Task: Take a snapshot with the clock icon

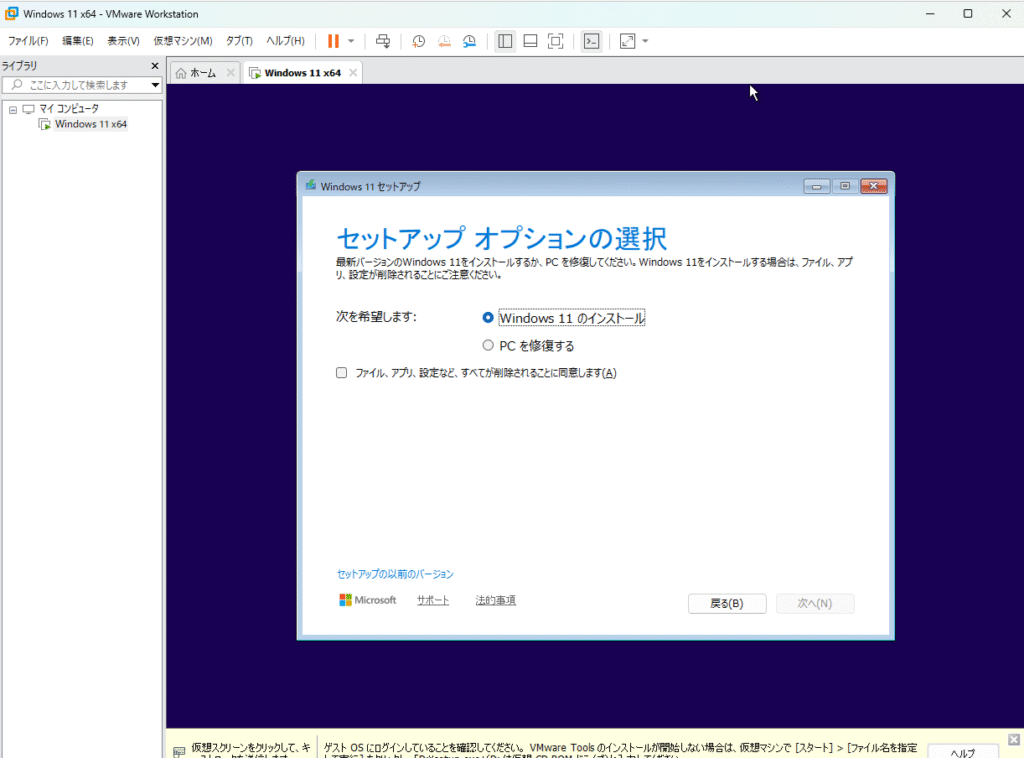Action: [x=418, y=41]
